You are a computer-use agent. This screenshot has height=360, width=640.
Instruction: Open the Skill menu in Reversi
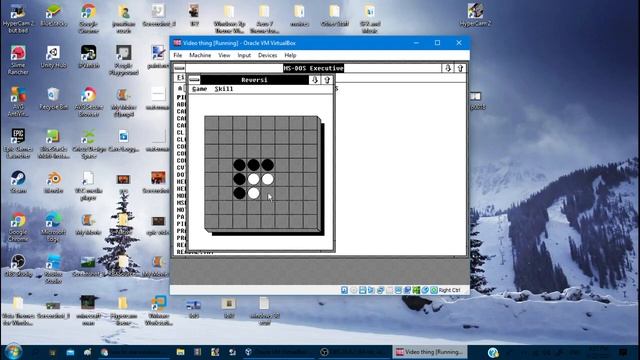pos(224,89)
